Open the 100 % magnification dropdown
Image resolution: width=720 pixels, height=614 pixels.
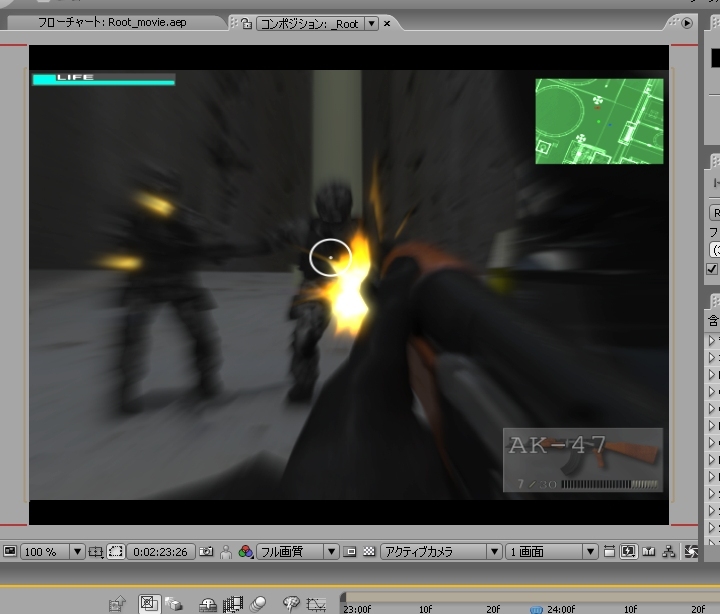52,552
